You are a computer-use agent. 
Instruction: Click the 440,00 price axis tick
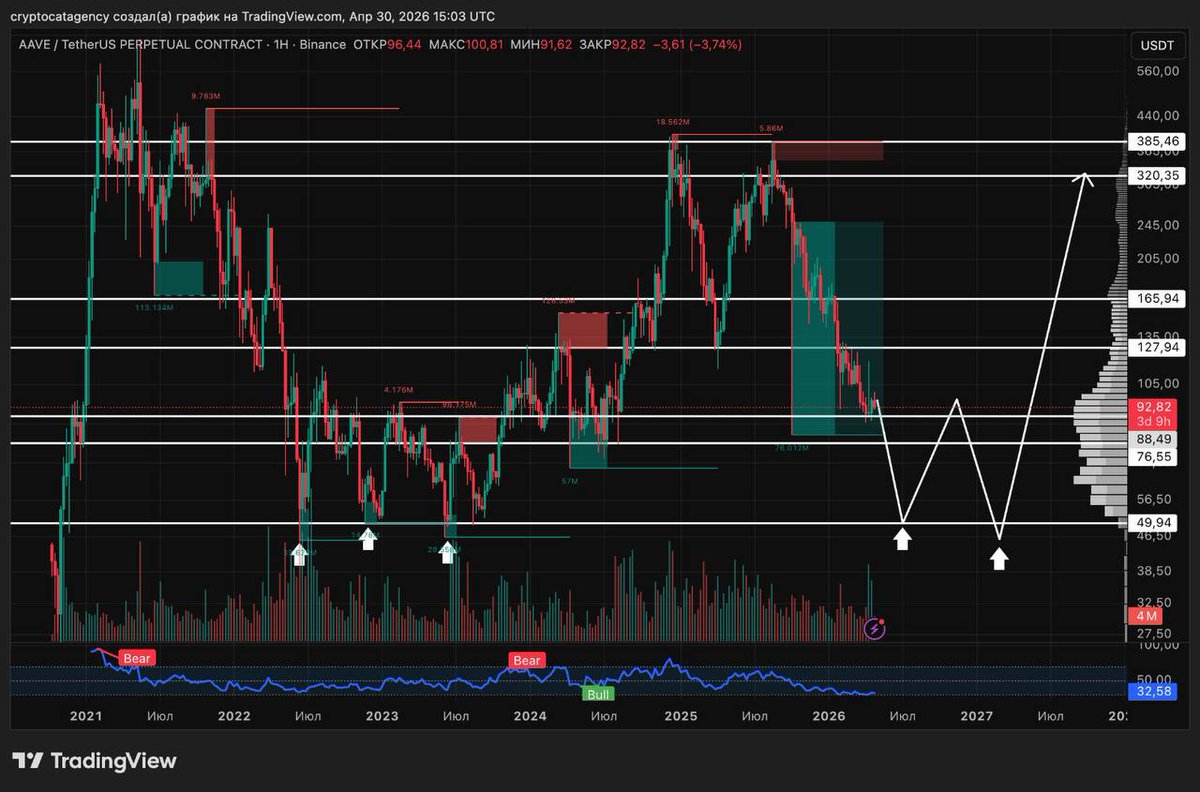[x=1158, y=116]
